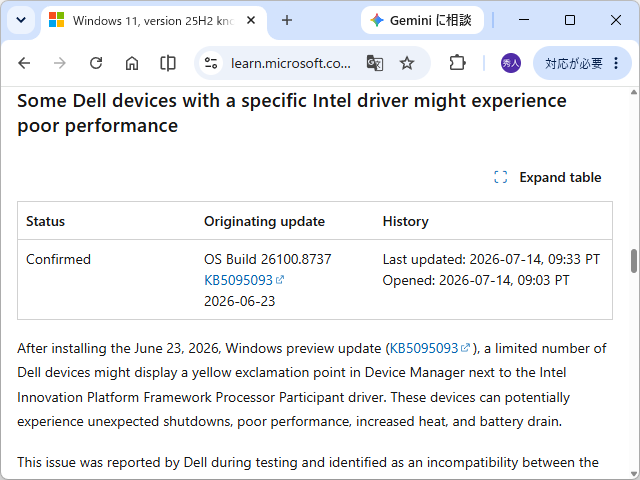Click the Originating update column header
This screenshot has width=640, height=480.
(x=264, y=221)
